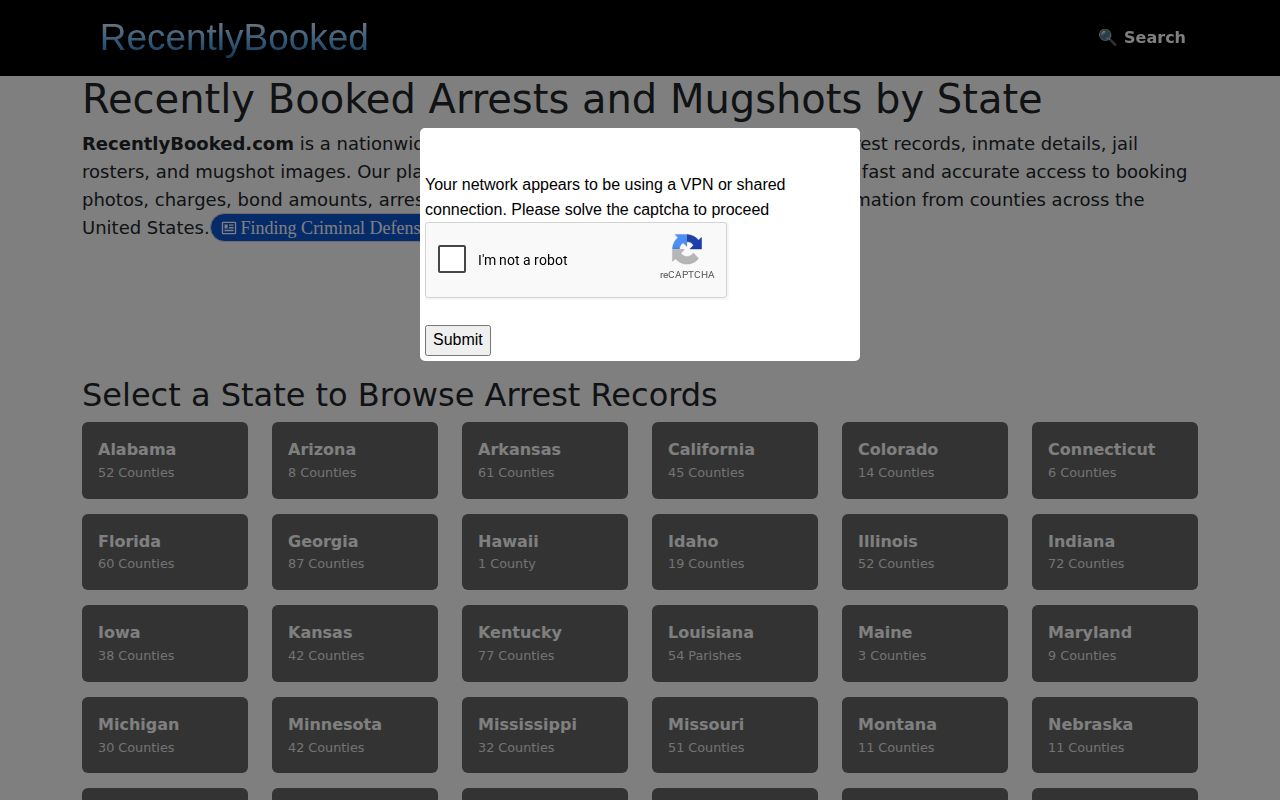Select the Alabama state card
Screen dimensions: 1280x800
[165, 460]
